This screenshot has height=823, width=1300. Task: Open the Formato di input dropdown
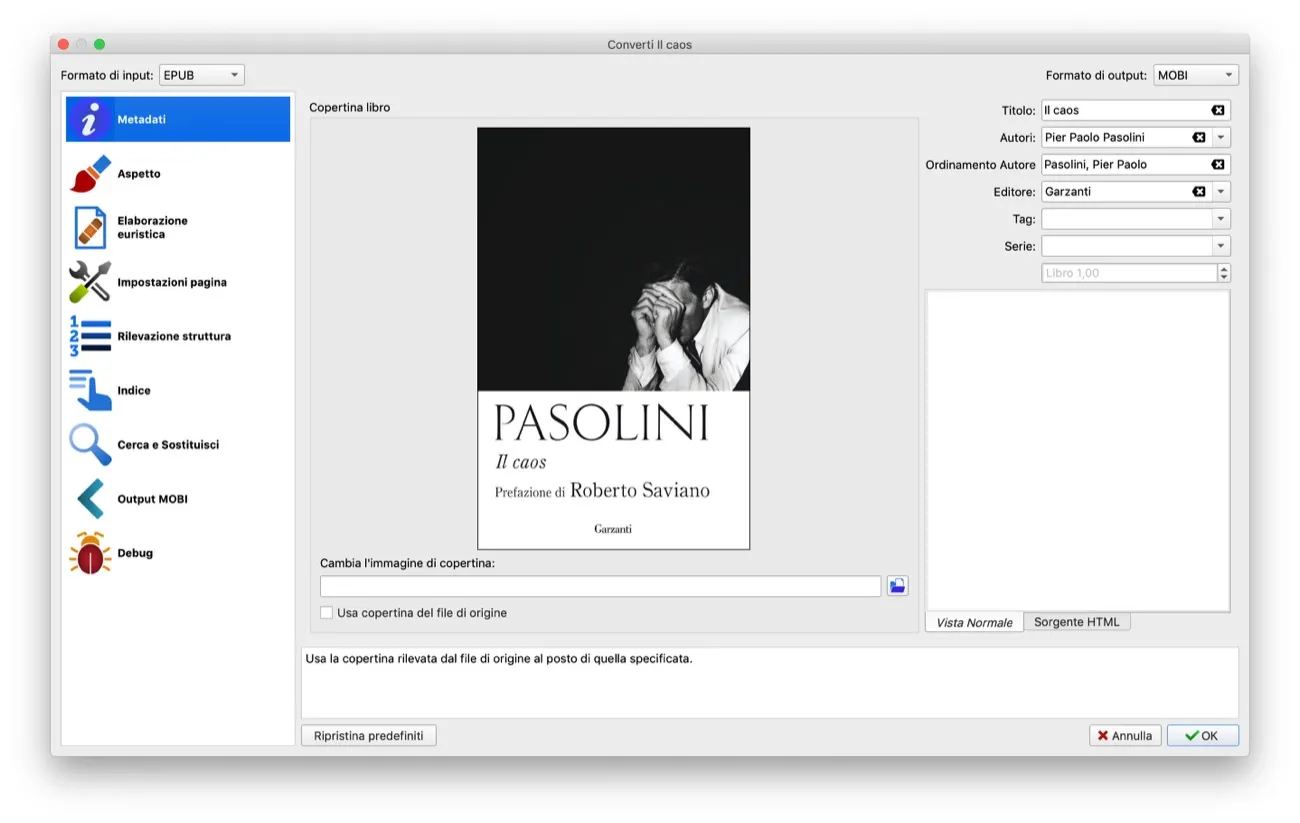pos(201,74)
